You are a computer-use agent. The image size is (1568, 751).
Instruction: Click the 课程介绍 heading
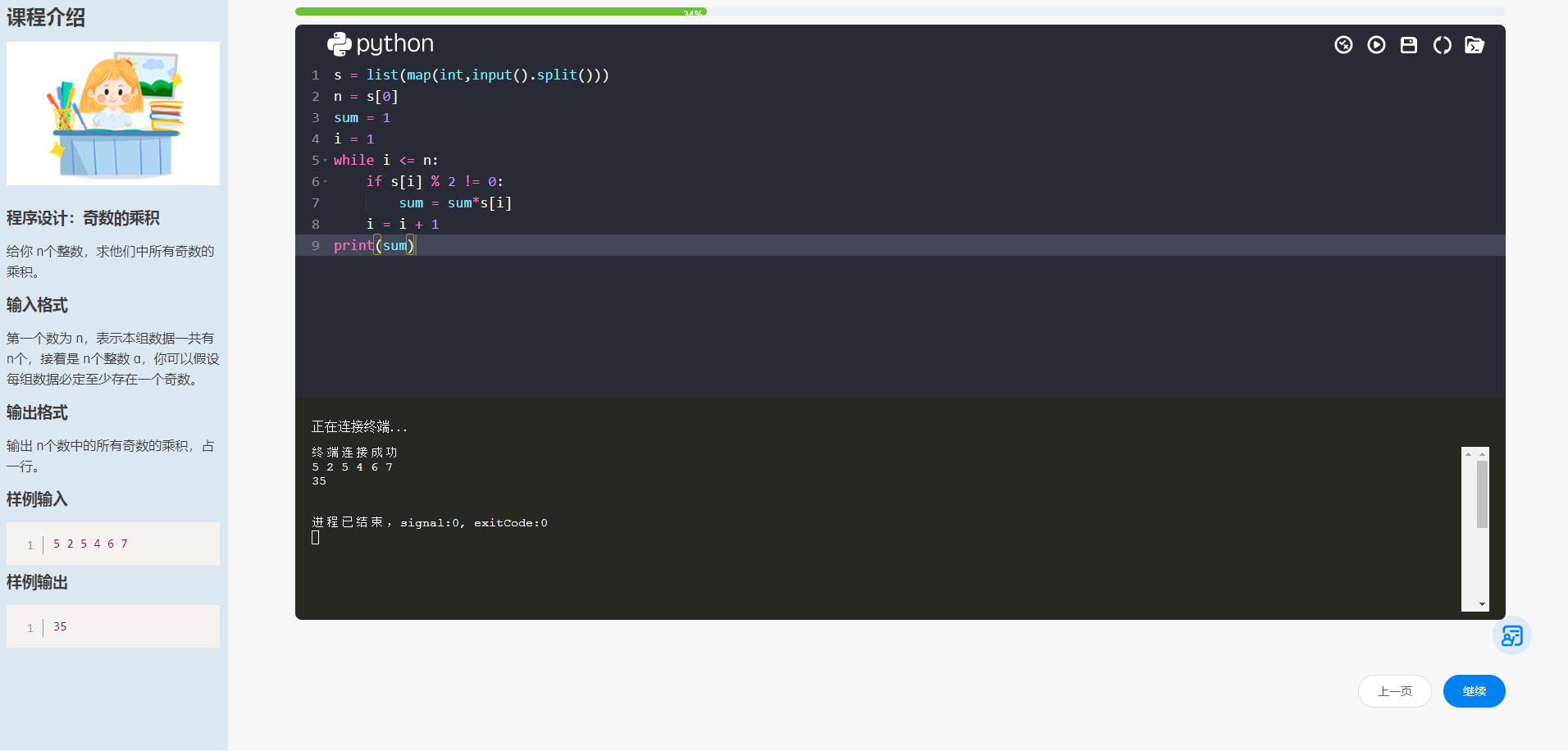pos(46,17)
